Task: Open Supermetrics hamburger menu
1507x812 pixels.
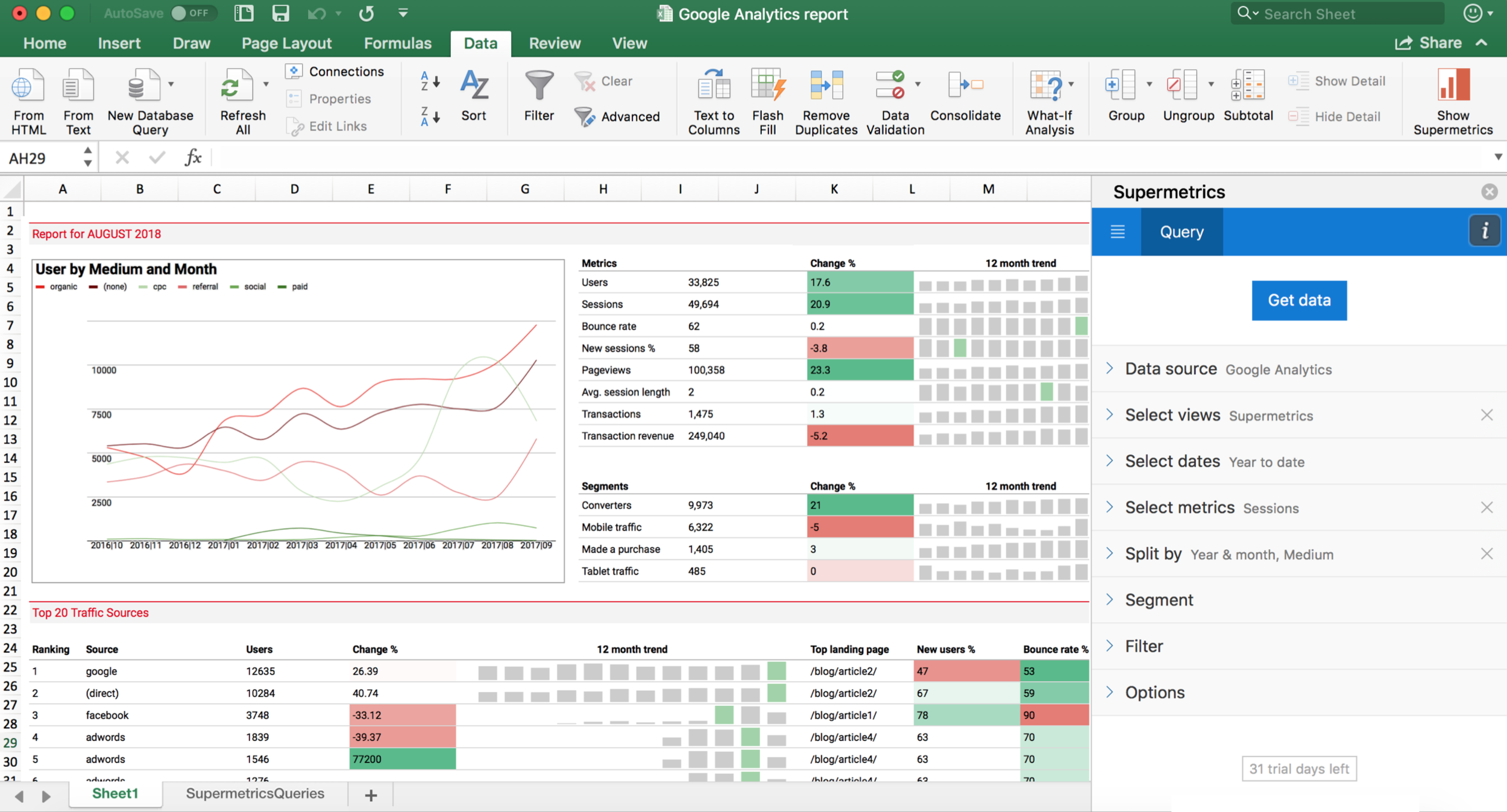Action: (1117, 232)
